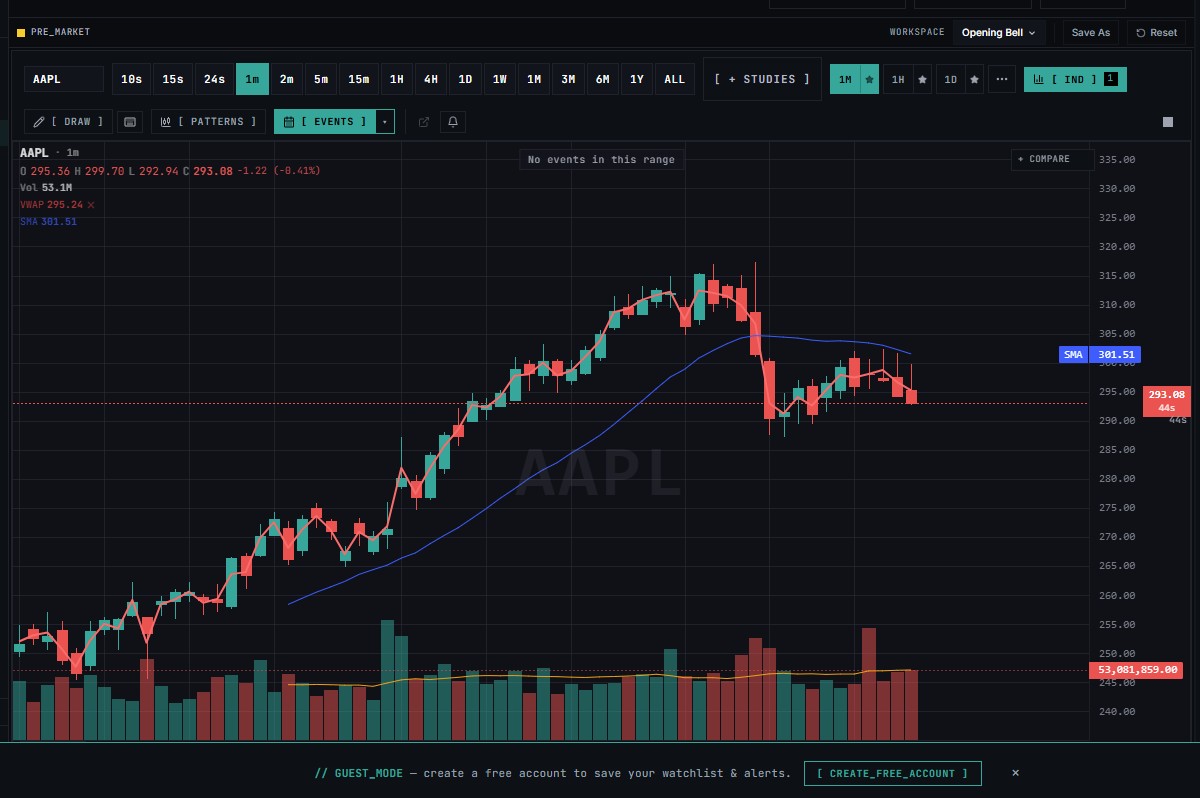
Task: Click the VWAP 295.24 legend entry
Action: coord(51,205)
